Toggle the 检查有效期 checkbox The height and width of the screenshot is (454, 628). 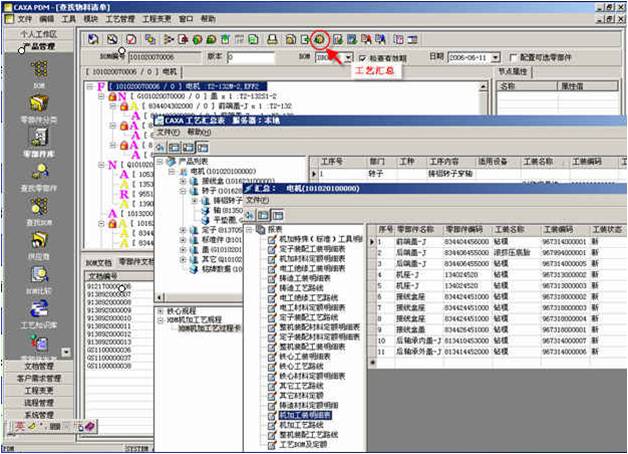[362, 58]
